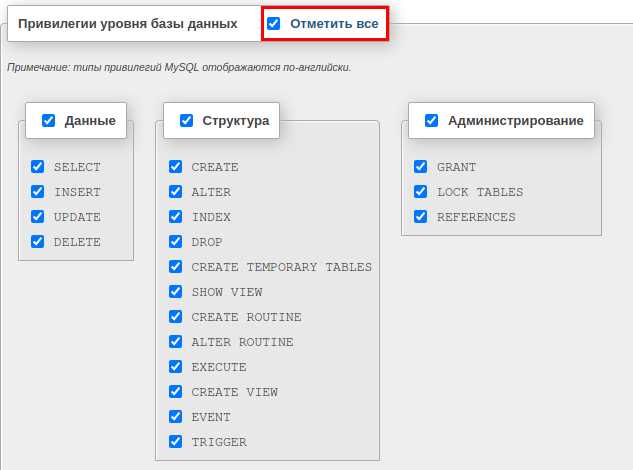Toggle the 'Администрирование' group checkbox
Screen dimensions: 633x470
pos(431,120)
